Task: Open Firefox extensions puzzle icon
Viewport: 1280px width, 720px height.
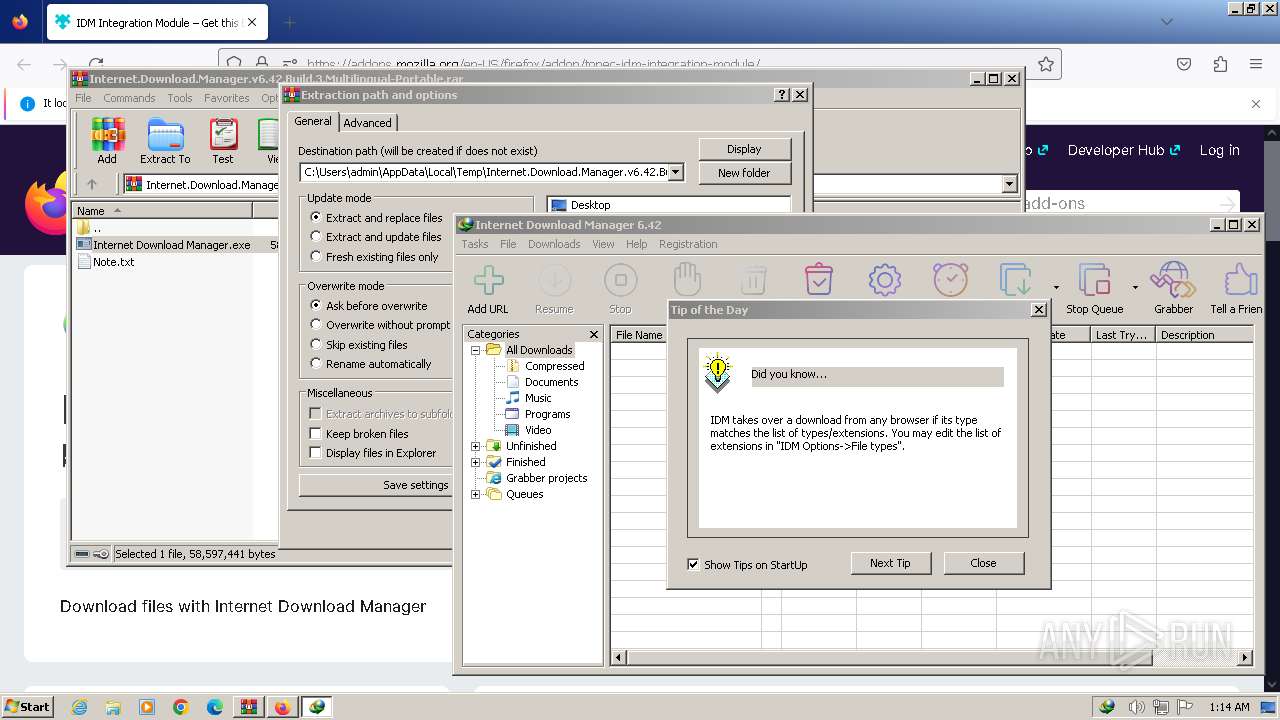Action: tap(1220, 64)
